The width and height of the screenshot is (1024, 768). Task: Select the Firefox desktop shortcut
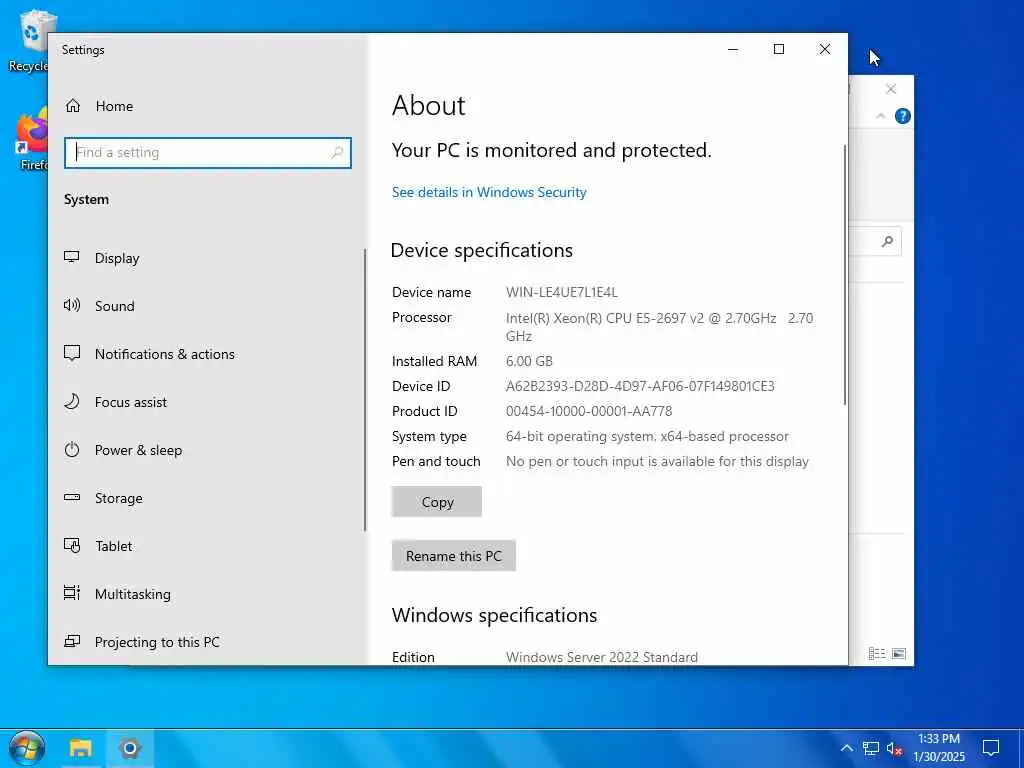[31, 140]
